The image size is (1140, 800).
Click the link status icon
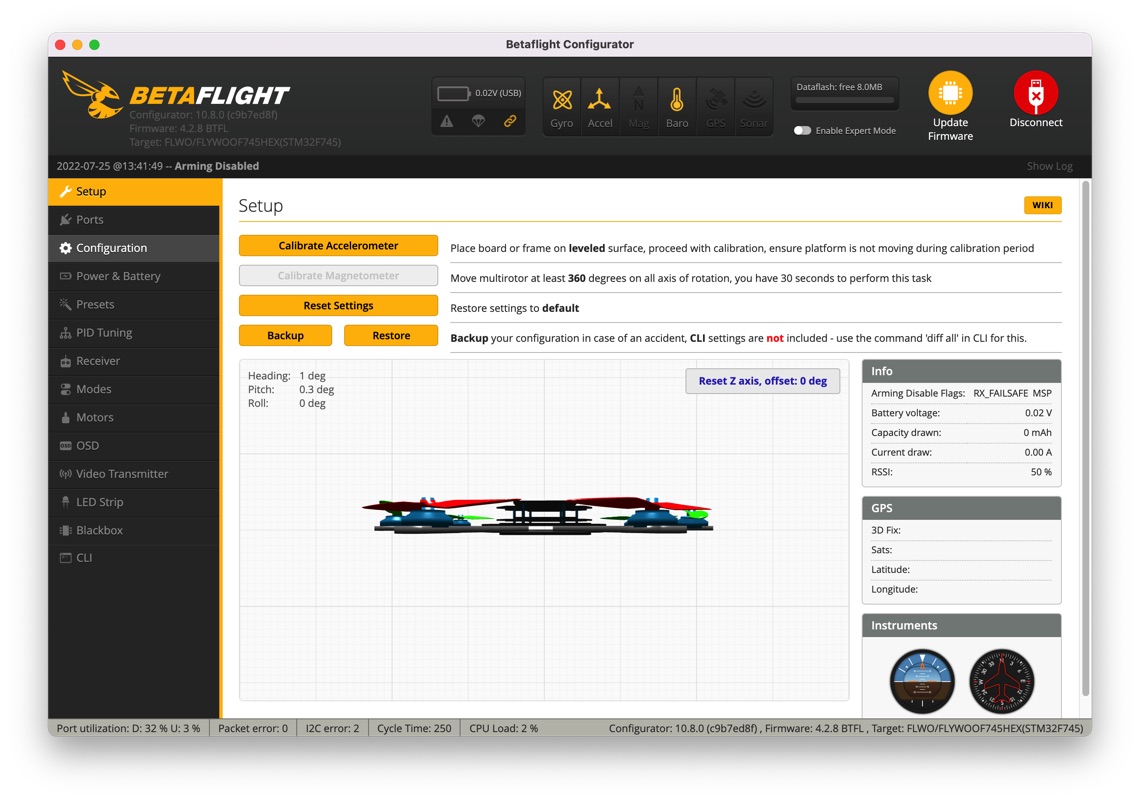[x=510, y=121]
